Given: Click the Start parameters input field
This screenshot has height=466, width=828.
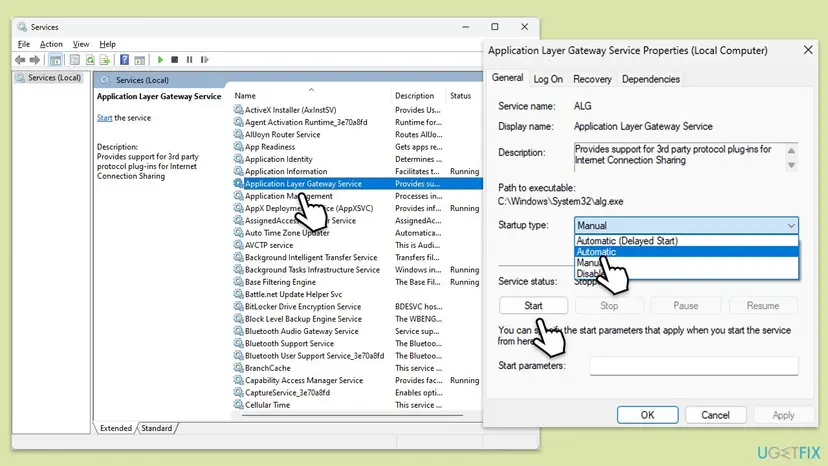Looking at the screenshot, I should (693, 366).
